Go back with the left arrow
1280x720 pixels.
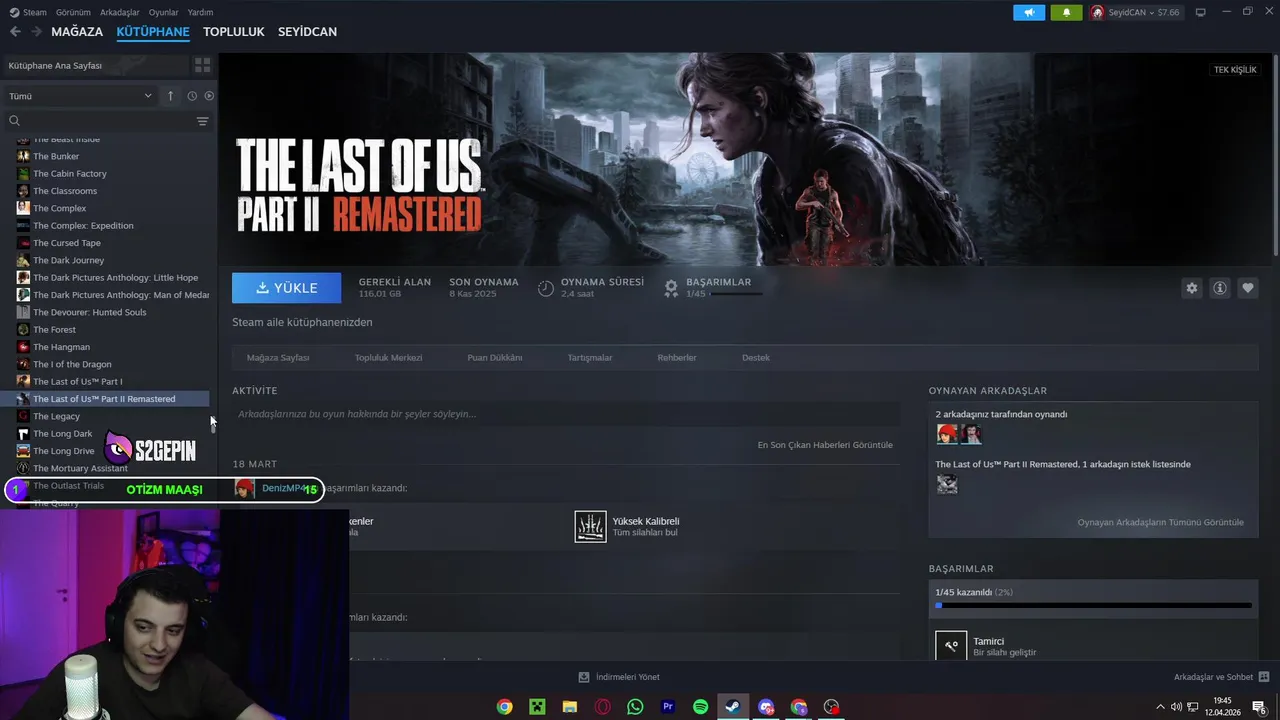[x=15, y=32]
